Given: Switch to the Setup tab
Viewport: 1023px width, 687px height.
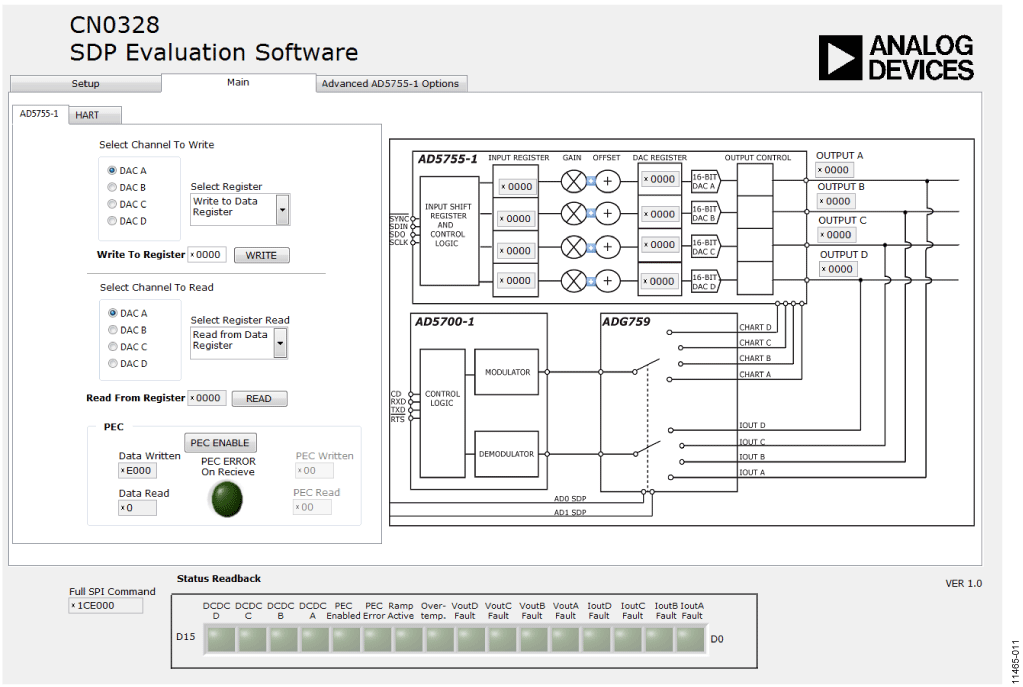Looking at the screenshot, I should tap(85, 84).
